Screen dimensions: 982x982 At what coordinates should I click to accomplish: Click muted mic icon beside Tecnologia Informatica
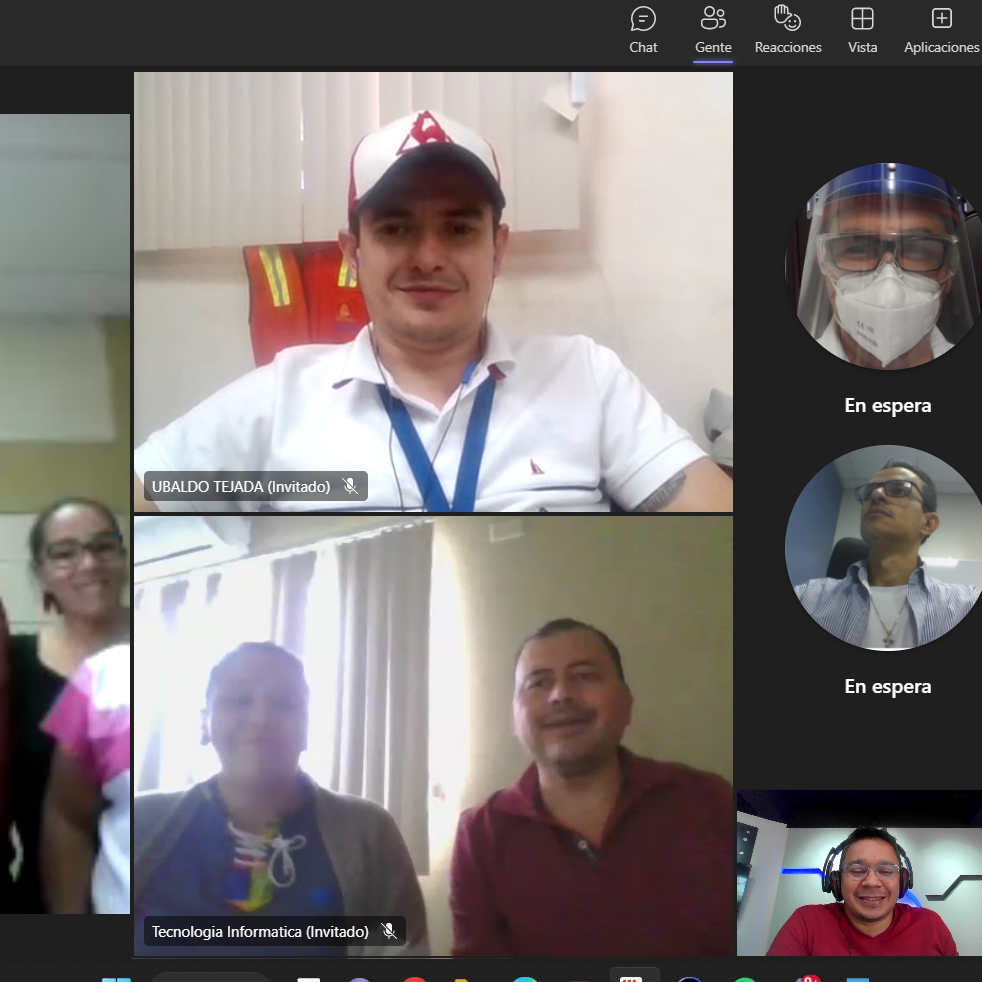pos(389,932)
